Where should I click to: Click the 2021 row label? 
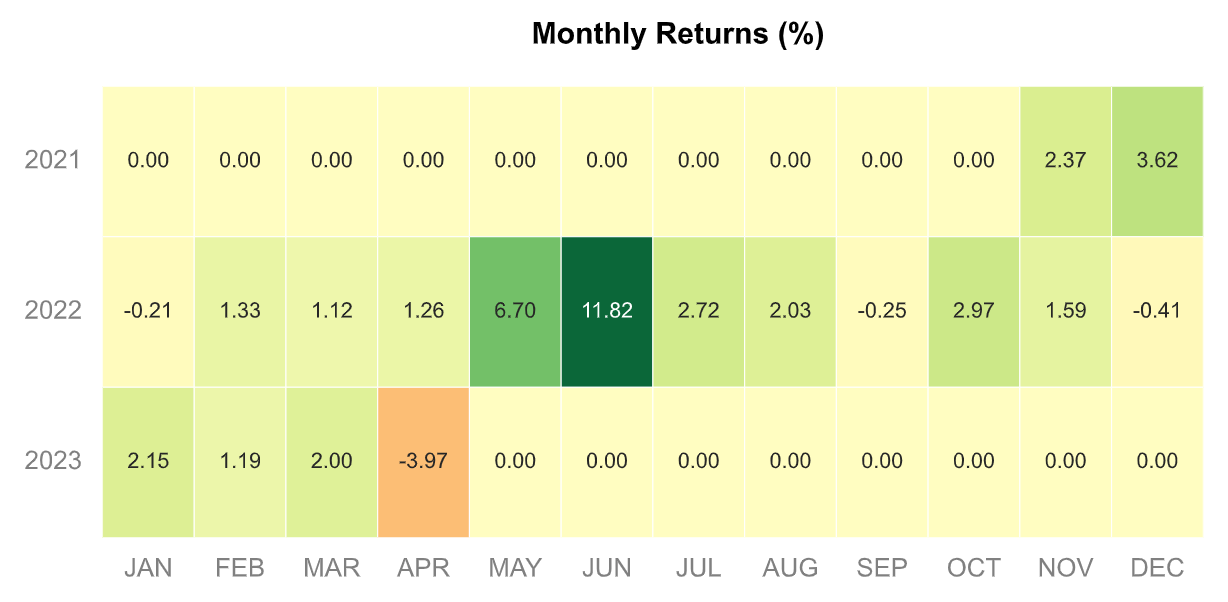point(52,160)
